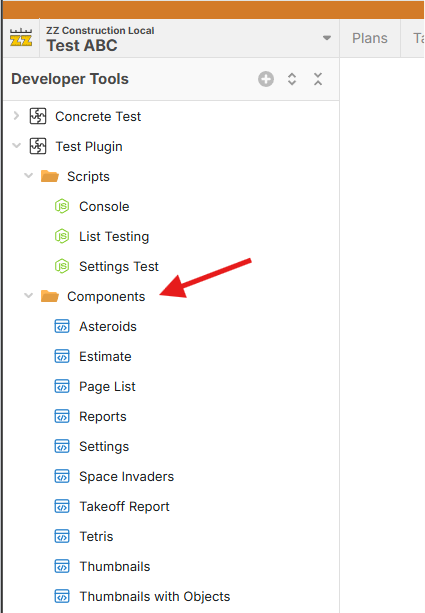This screenshot has width=425, height=613.
Task: Open the Takeoff Report component
Action: (124, 507)
